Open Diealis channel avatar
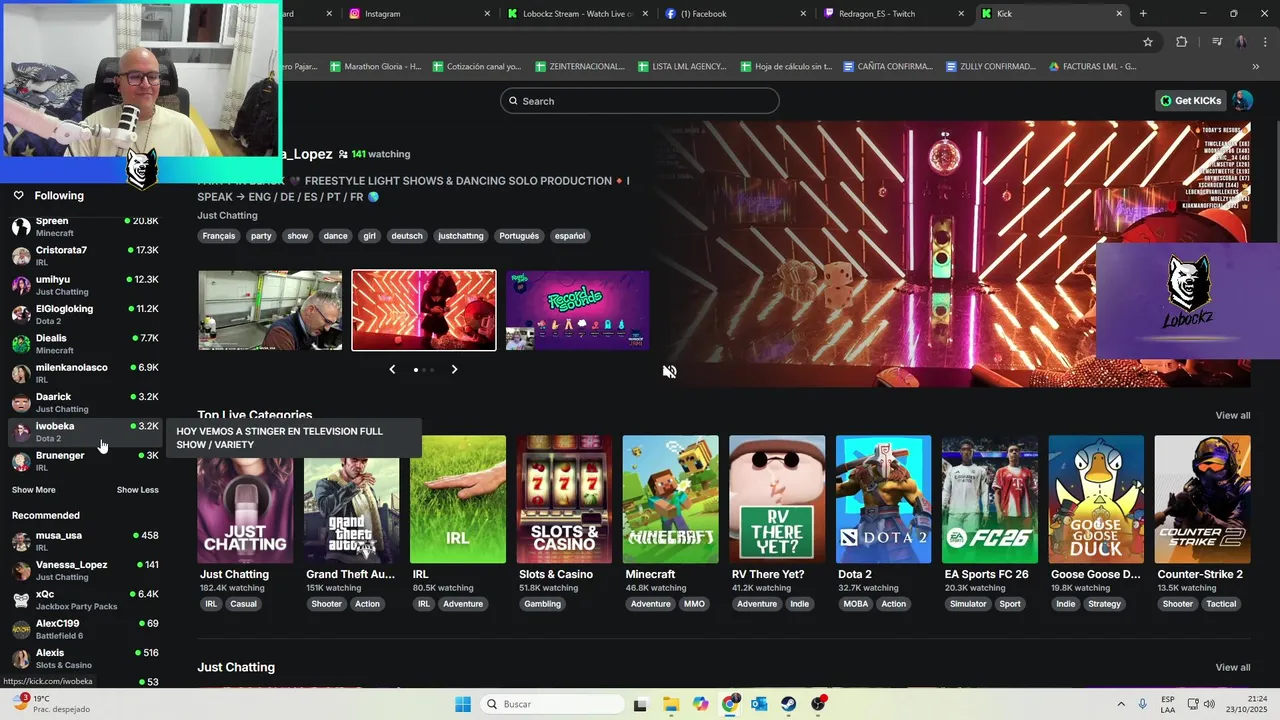 pos(20,344)
